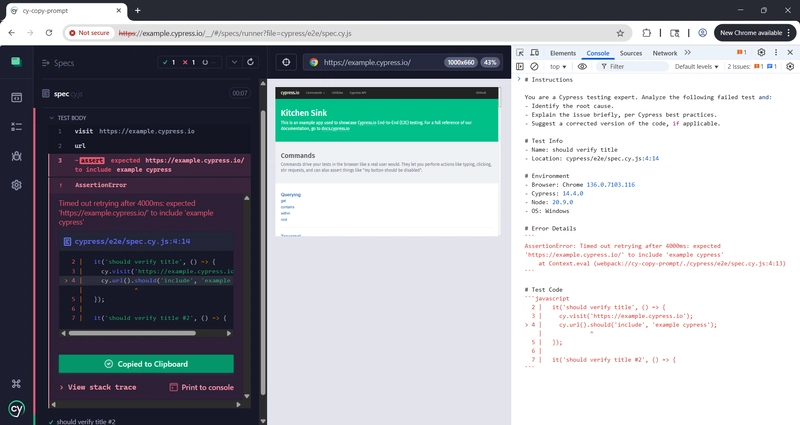Clear console with the circle-slash icon
800x425 pixels.
click(x=535, y=67)
